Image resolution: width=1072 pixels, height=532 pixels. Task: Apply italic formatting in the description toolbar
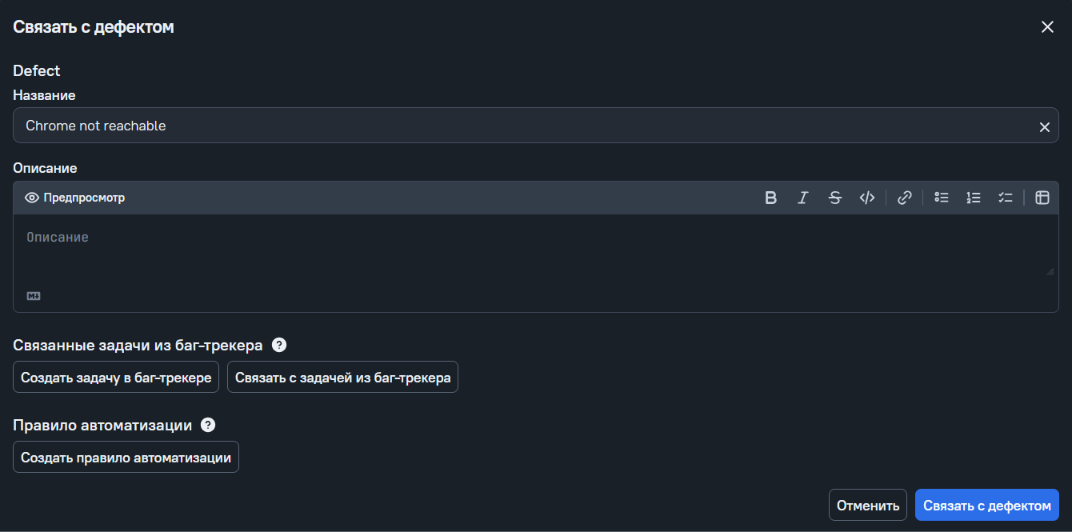(x=803, y=198)
